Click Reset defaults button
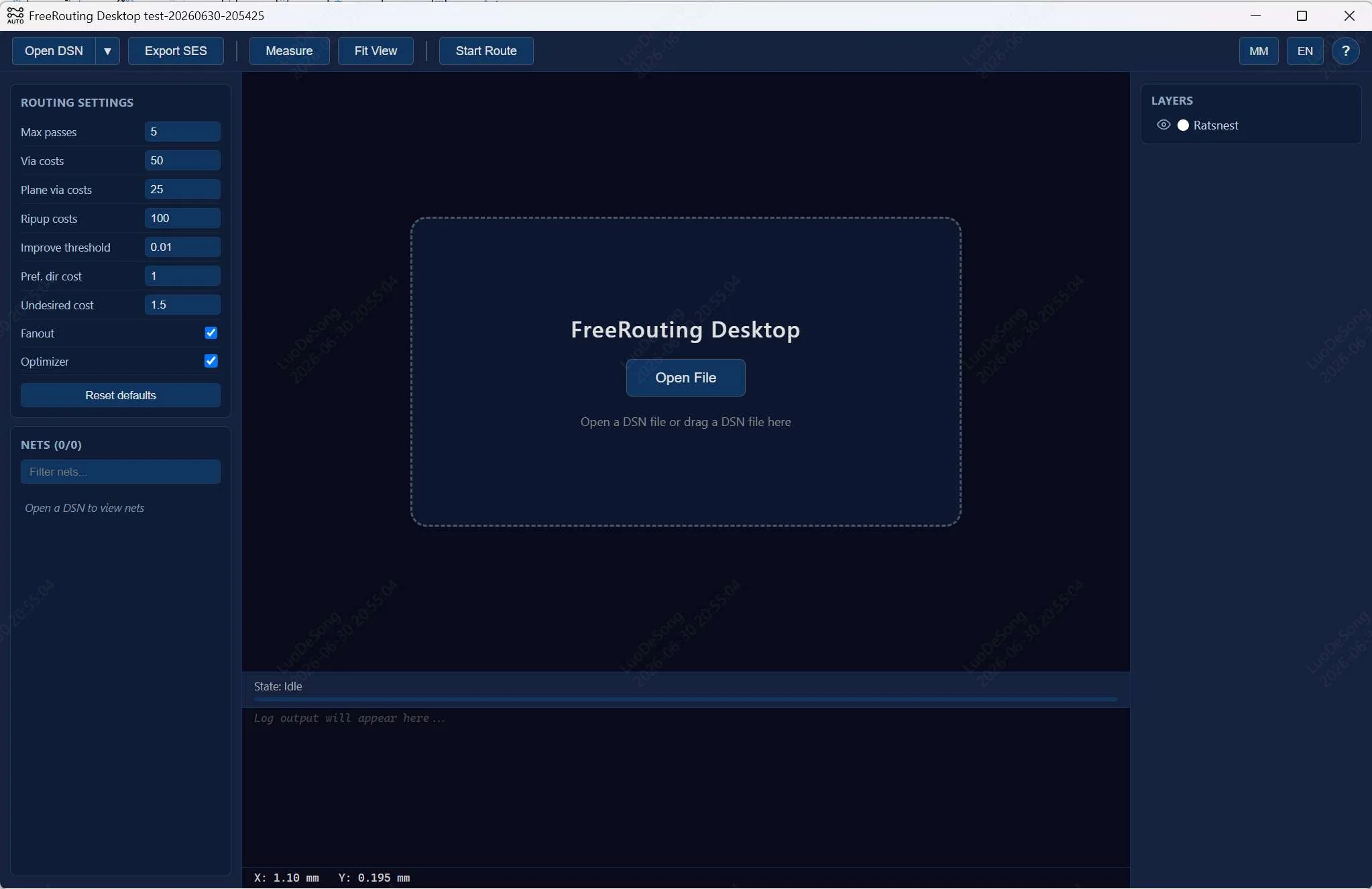 (x=121, y=395)
